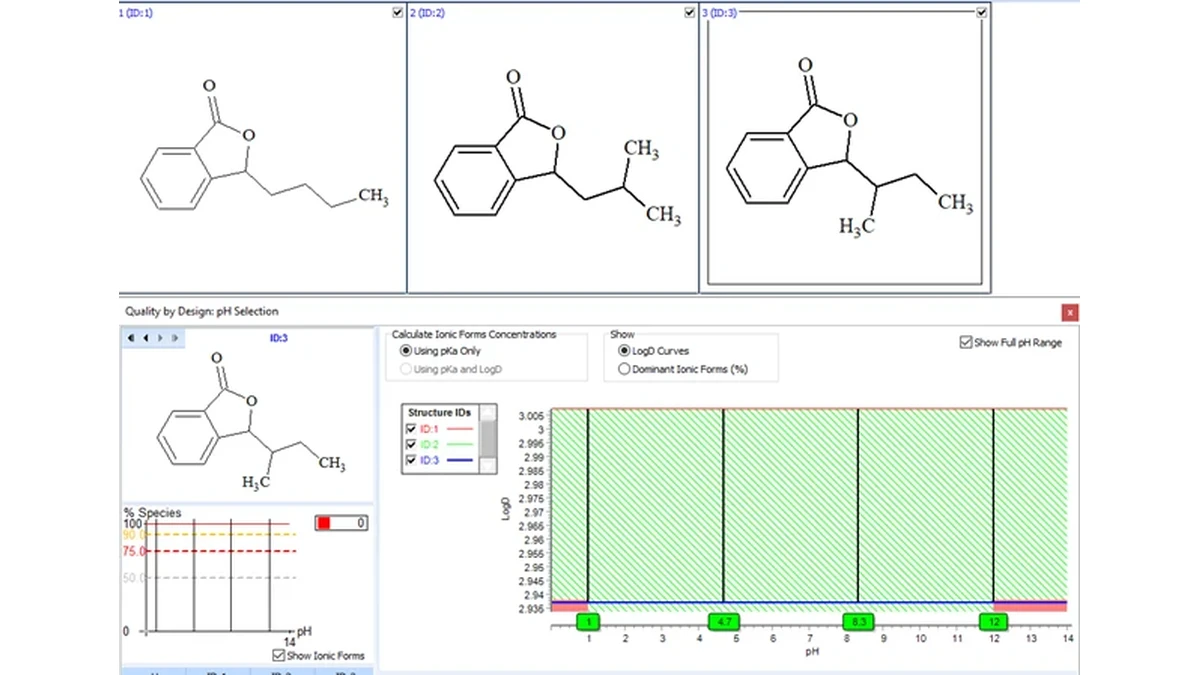The image size is (1200, 675).
Task: Click the pH 8.3 marker handle
Action: click(x=858, y=622)
